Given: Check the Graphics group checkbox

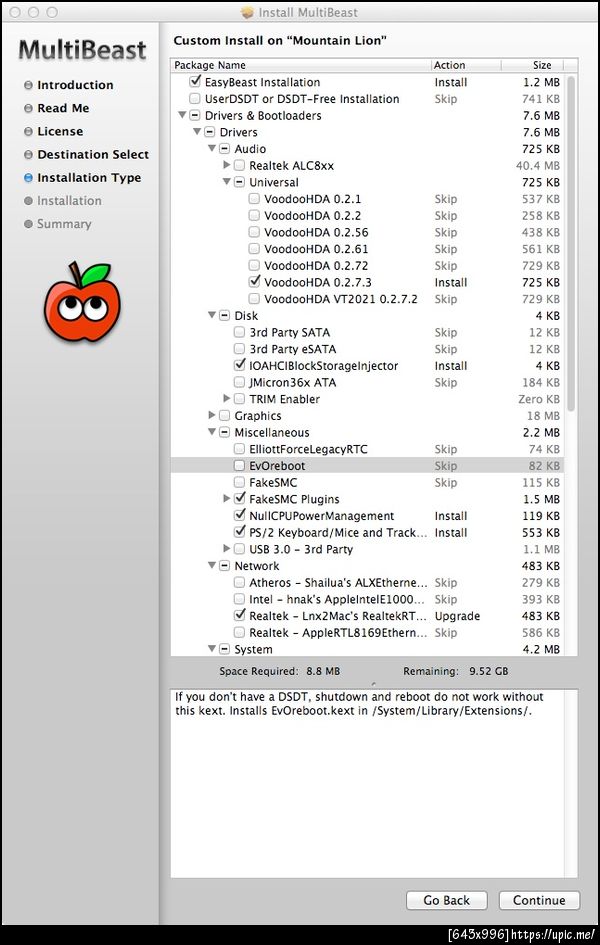Looking at the screenshot, I should pos(224,415).
